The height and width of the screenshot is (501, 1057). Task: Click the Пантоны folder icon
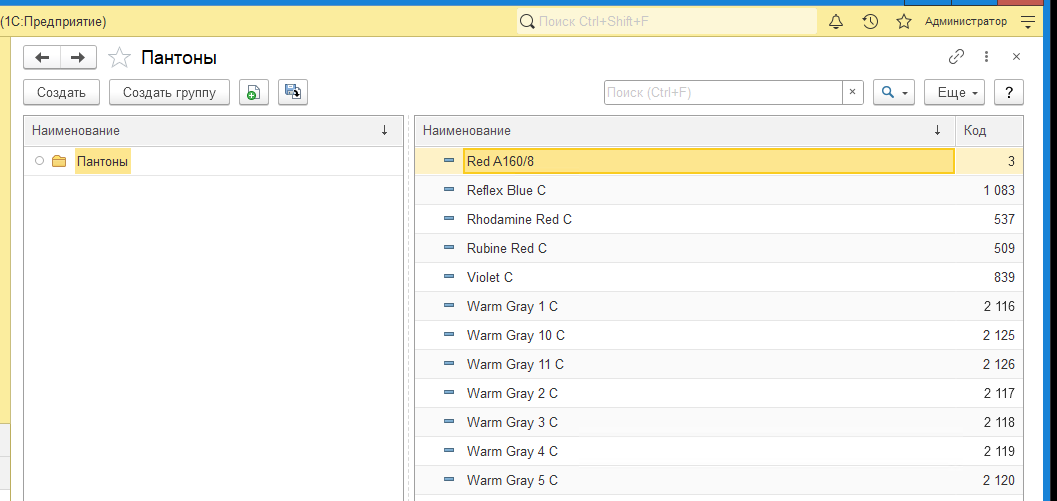[59, 161]
